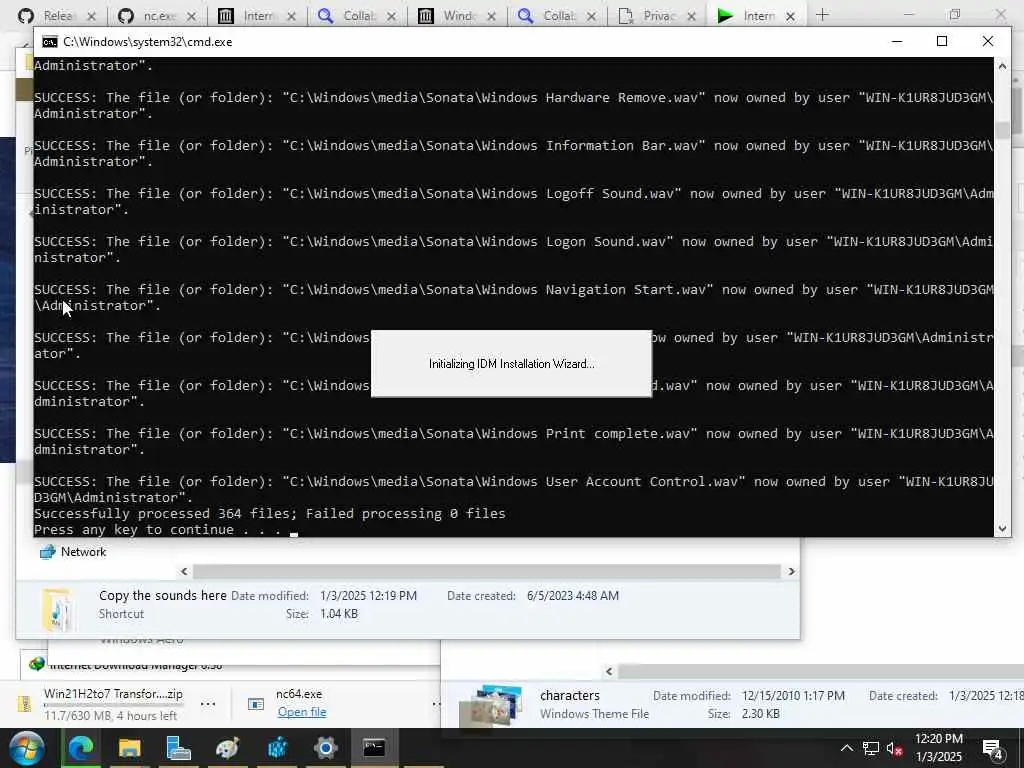This screenshot has width=1024, height=768.
Task: Click the nc64.exe download file icon
Action: (255, 704)
